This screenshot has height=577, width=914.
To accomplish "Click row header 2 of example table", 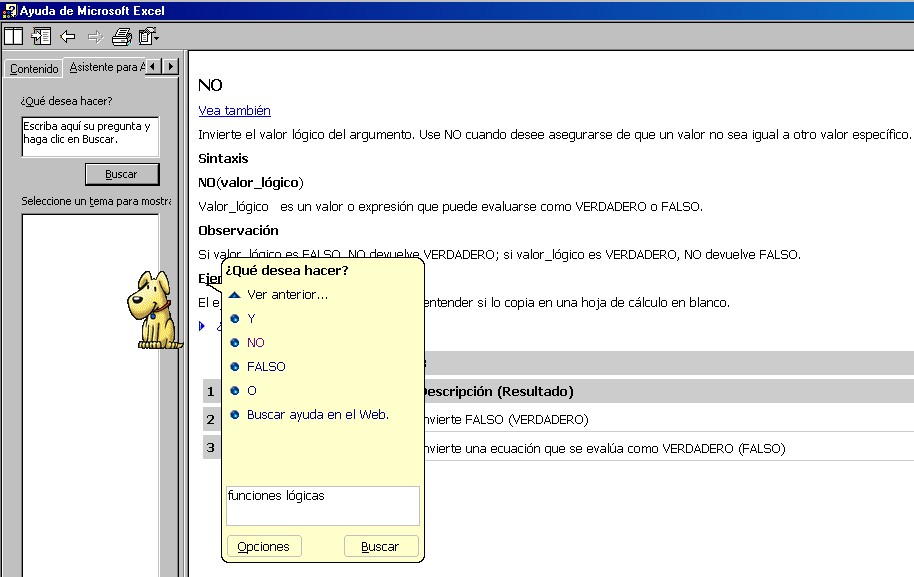I will click(x=210, y=420).
